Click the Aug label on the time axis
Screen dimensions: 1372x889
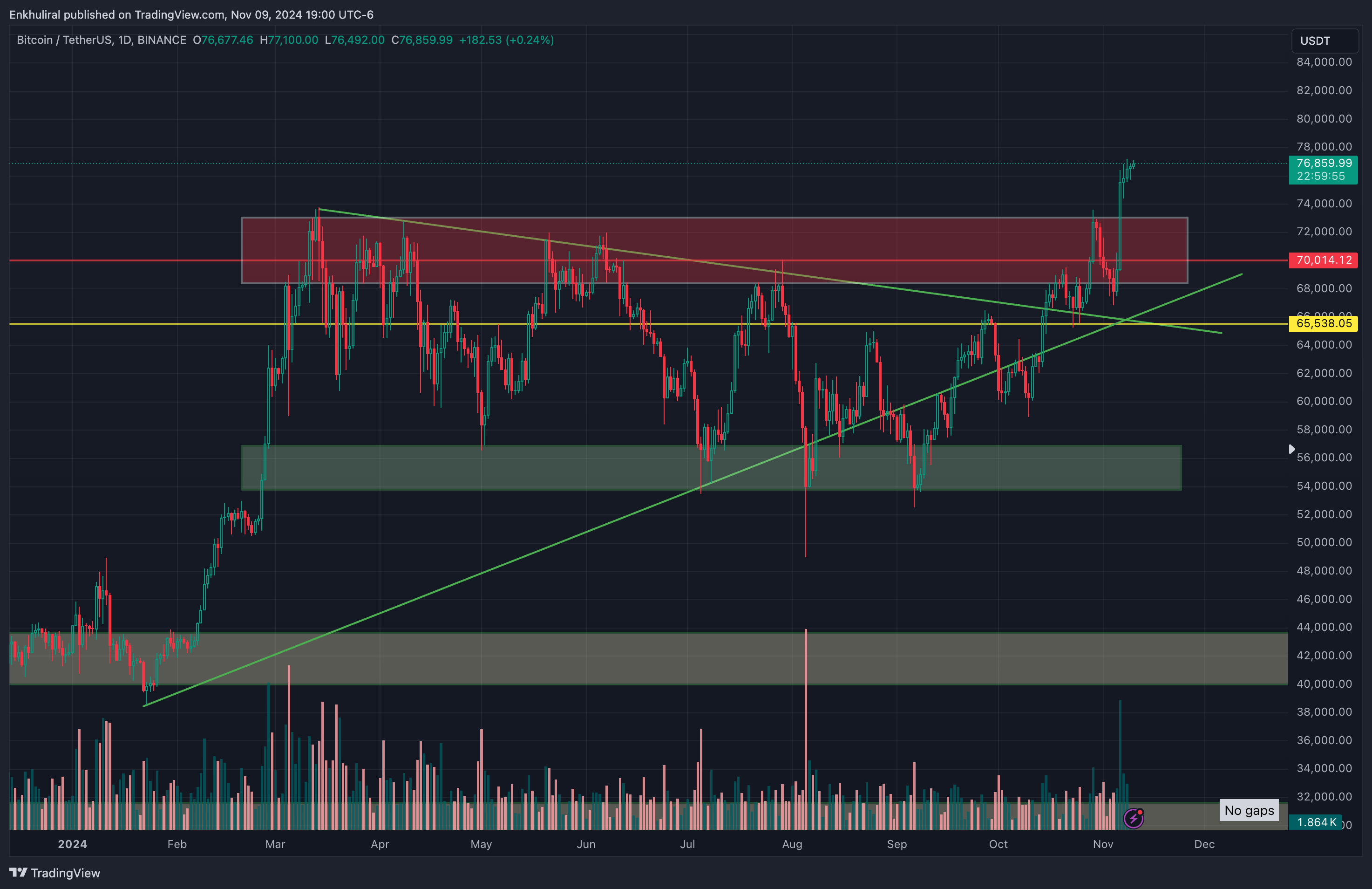point(792,844)
